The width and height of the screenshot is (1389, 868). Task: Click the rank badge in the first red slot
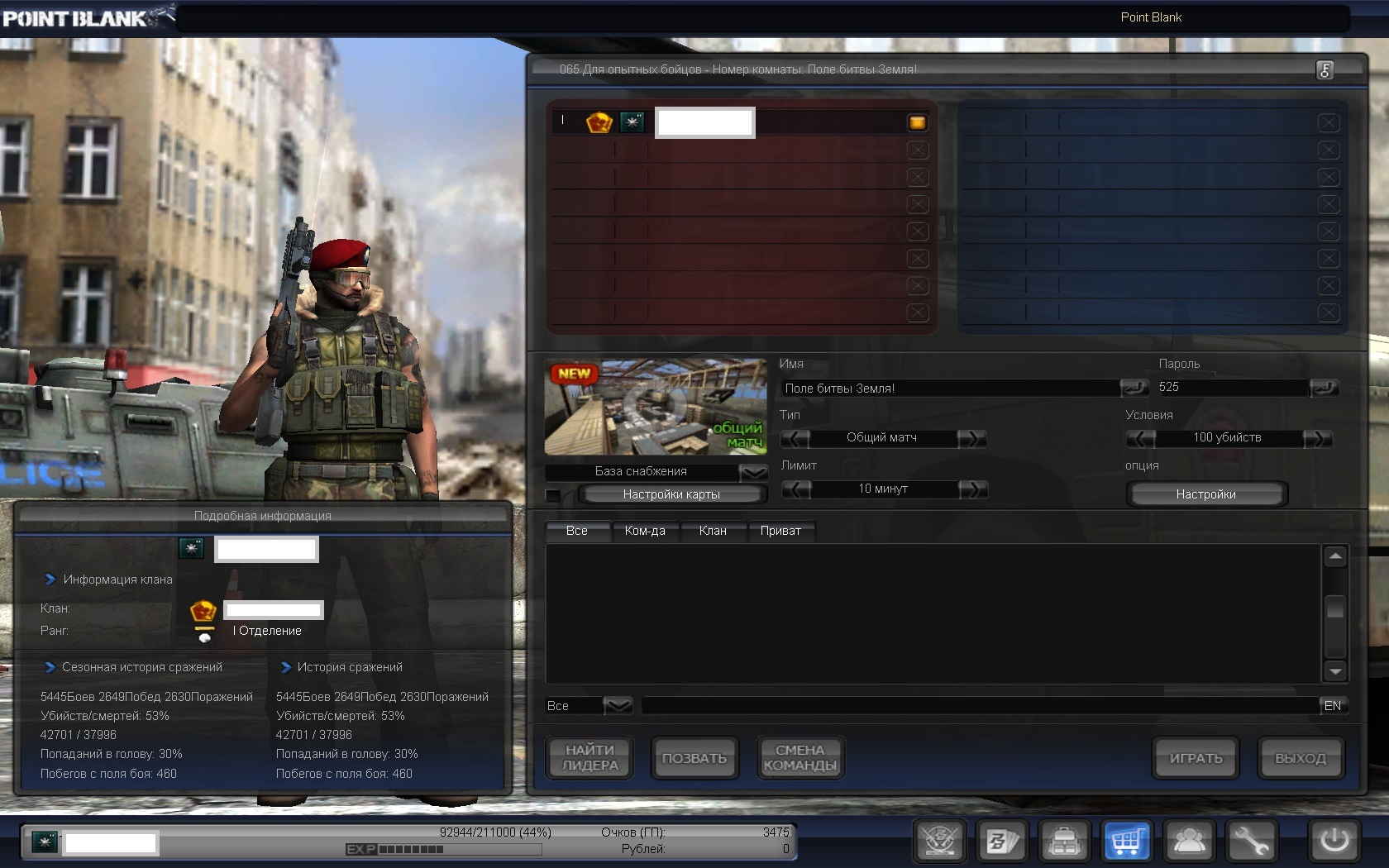click(x=632, y=122)
